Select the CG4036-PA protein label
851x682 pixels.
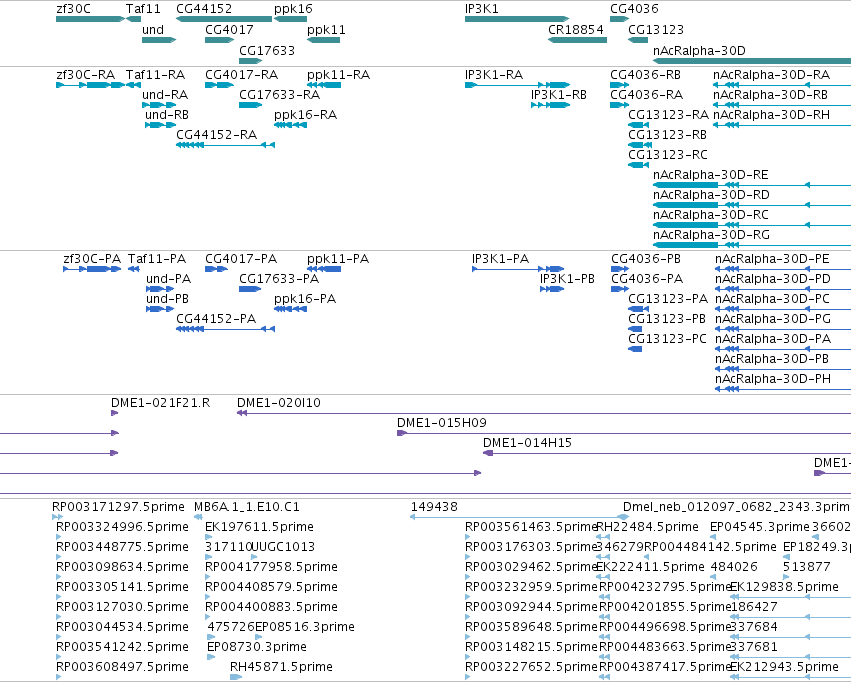[x=647, y=279]
